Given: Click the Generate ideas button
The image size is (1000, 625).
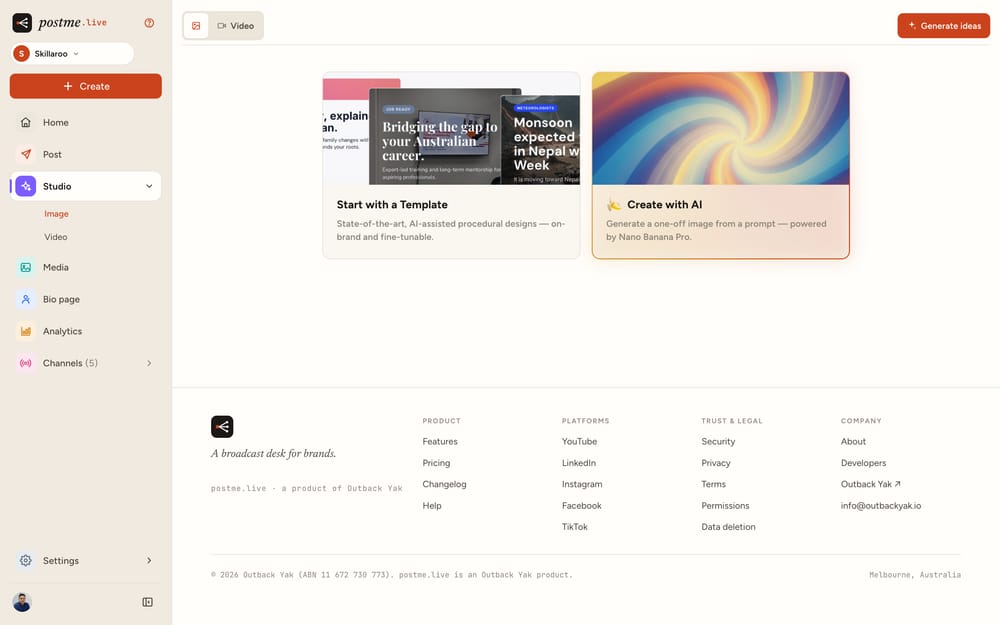Looking at the screenshot, I should tap(943, 26).
